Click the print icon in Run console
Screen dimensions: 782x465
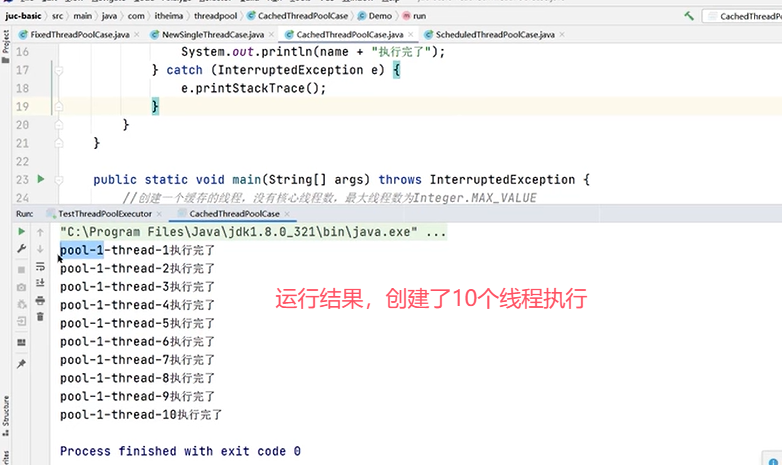pos(40,300)
